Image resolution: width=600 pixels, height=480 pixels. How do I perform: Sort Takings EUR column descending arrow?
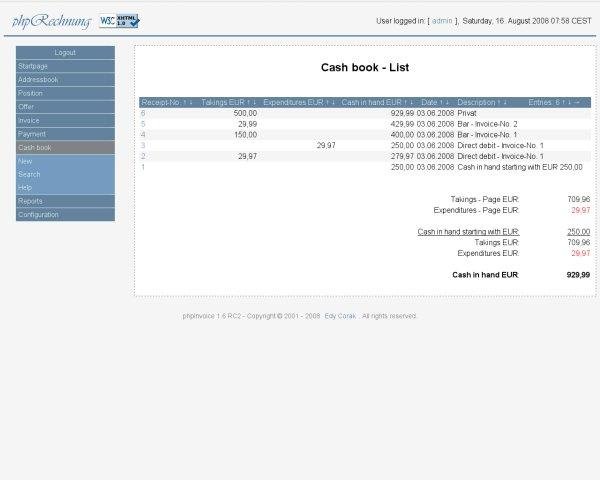[x=255, y=102]
